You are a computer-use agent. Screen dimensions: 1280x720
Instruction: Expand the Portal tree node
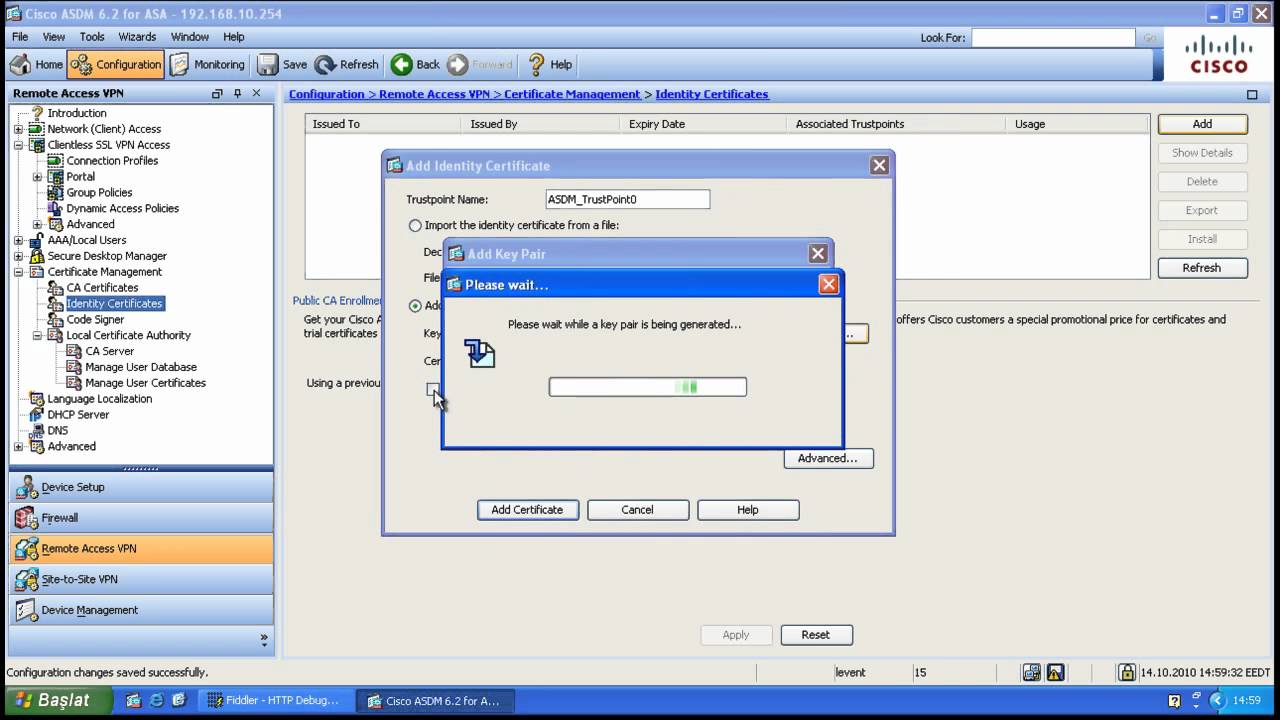[37, 177]
